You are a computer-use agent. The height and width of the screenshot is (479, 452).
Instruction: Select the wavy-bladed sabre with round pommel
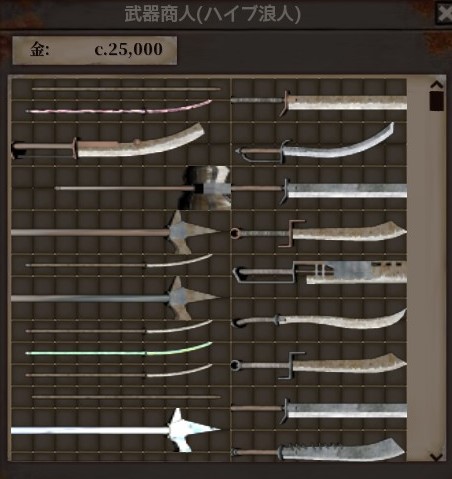tap(319, 319)
